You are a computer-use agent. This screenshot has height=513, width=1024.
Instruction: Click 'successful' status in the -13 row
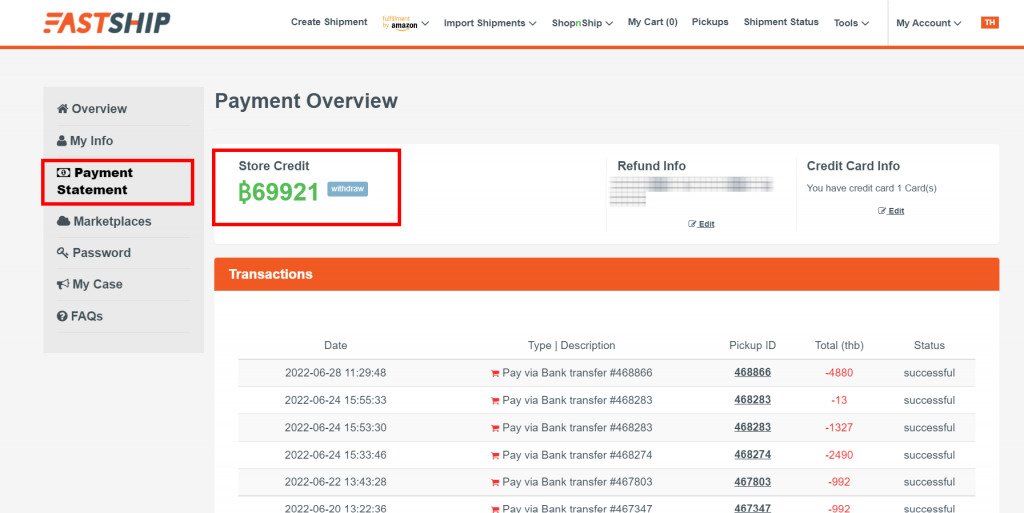tap(929, 401)
